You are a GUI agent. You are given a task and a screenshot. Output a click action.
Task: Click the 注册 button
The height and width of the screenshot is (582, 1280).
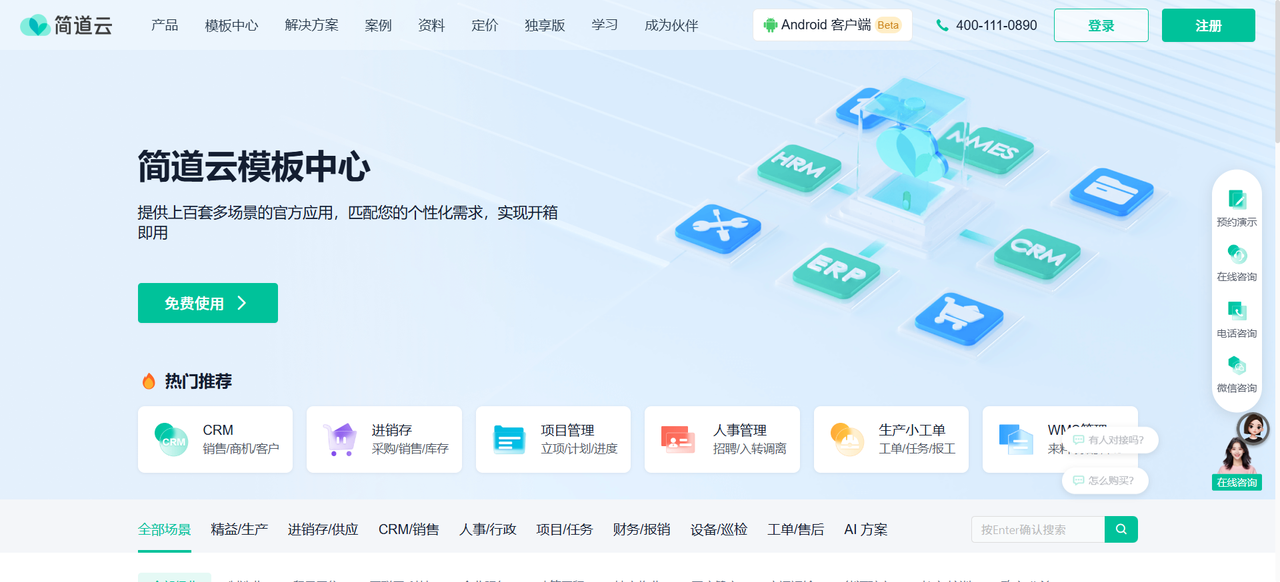[1208, 25]
